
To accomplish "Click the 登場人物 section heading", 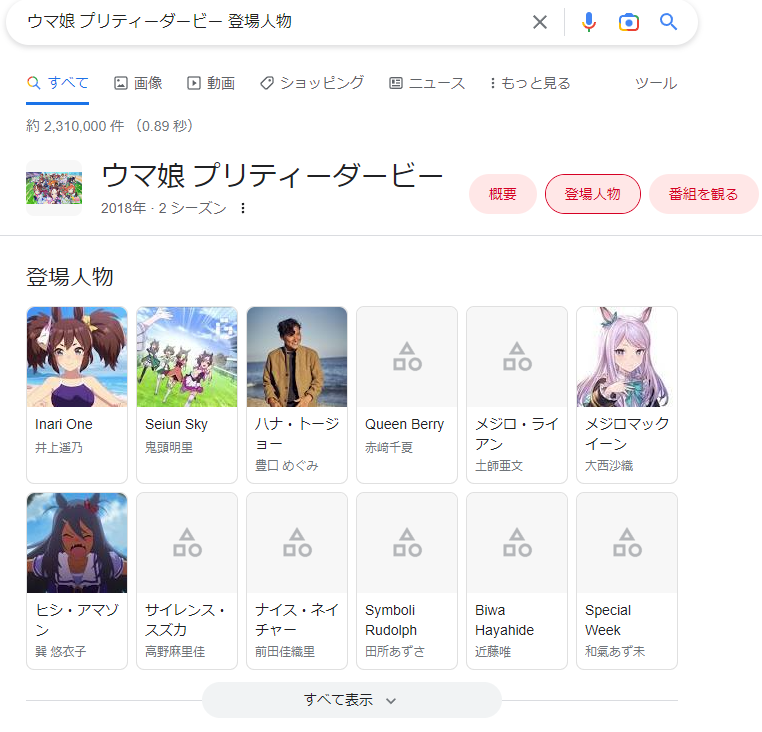I will click(69, 277).
